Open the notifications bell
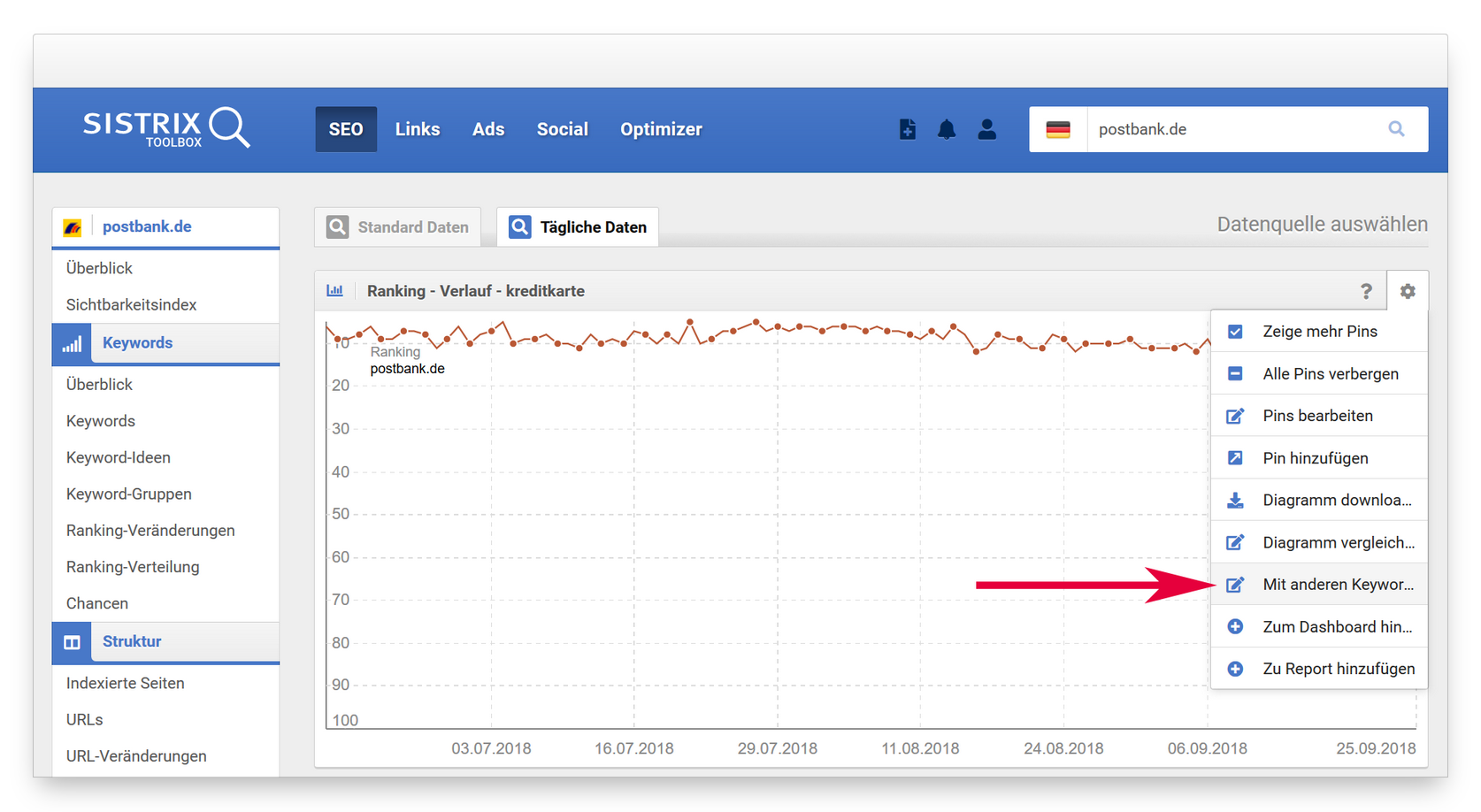The width and height of the screenshot is (1481, 812). pos(946,129)
